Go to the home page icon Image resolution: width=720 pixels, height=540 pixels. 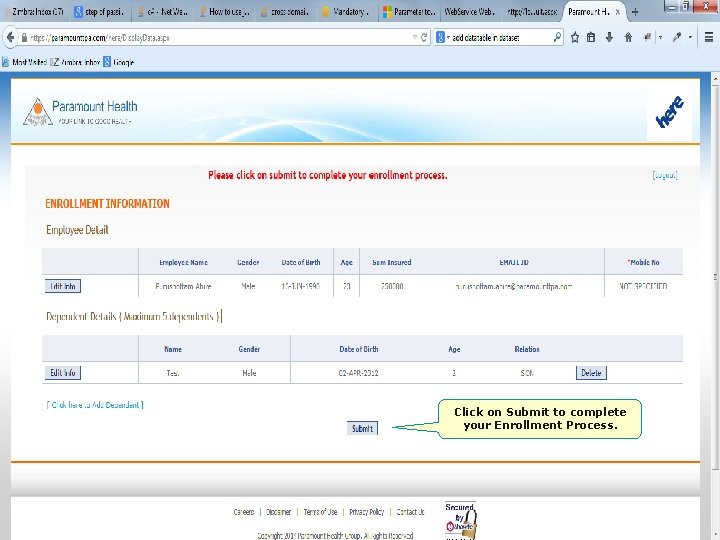pos(628,37)
